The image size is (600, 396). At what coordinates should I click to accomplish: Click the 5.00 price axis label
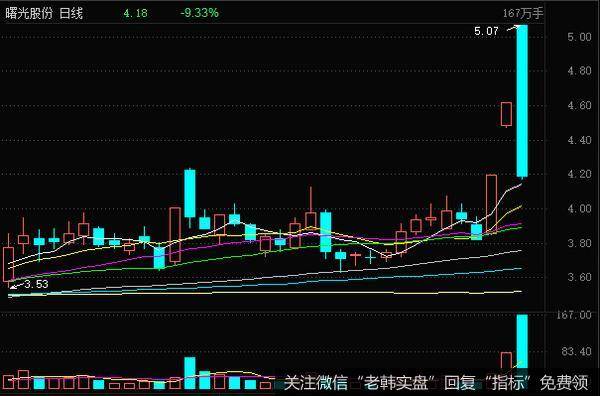pyautogui.click(x=579, y=37)
